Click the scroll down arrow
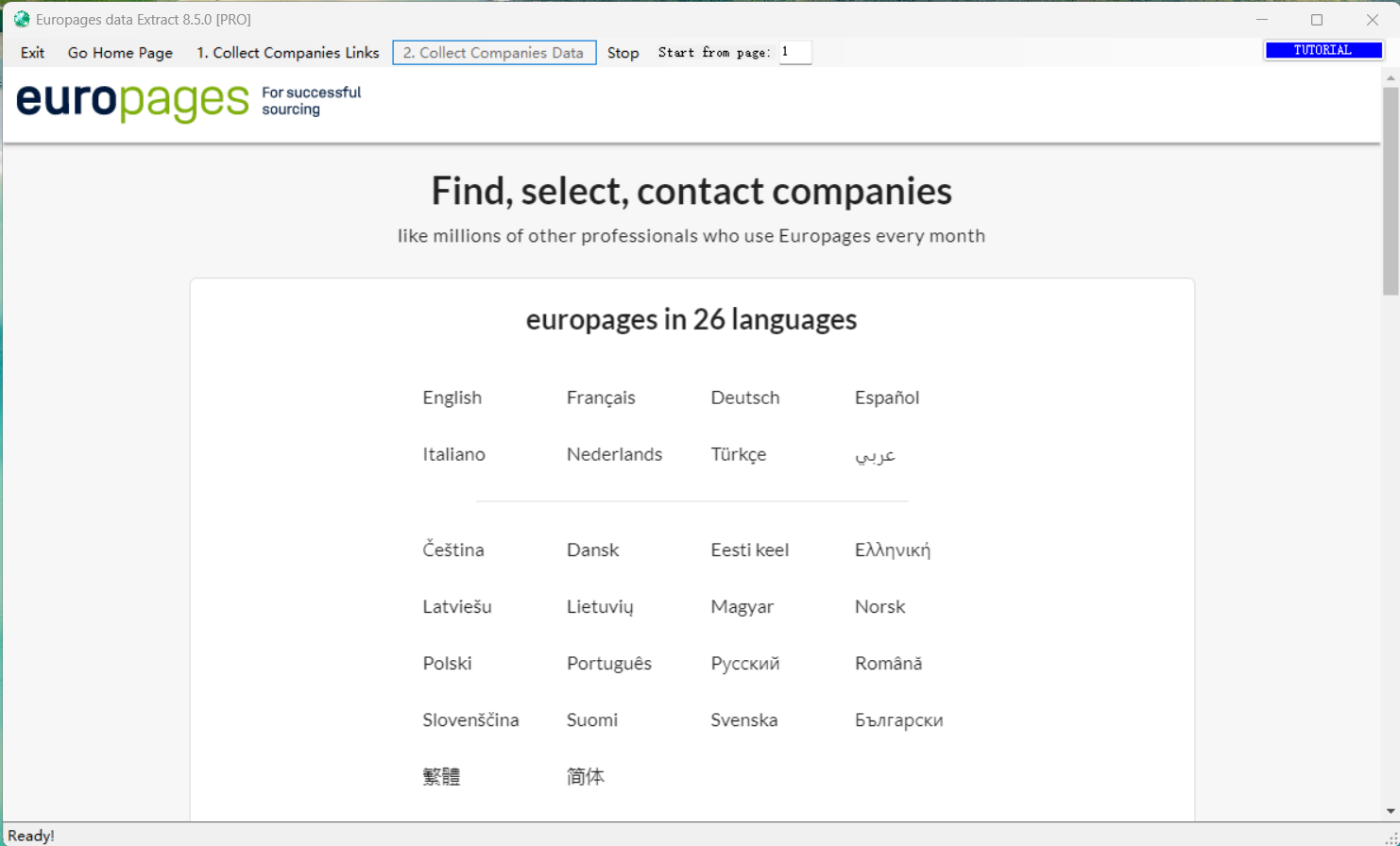This screenshot has width=1400, height=846. tap(1391, 811)
